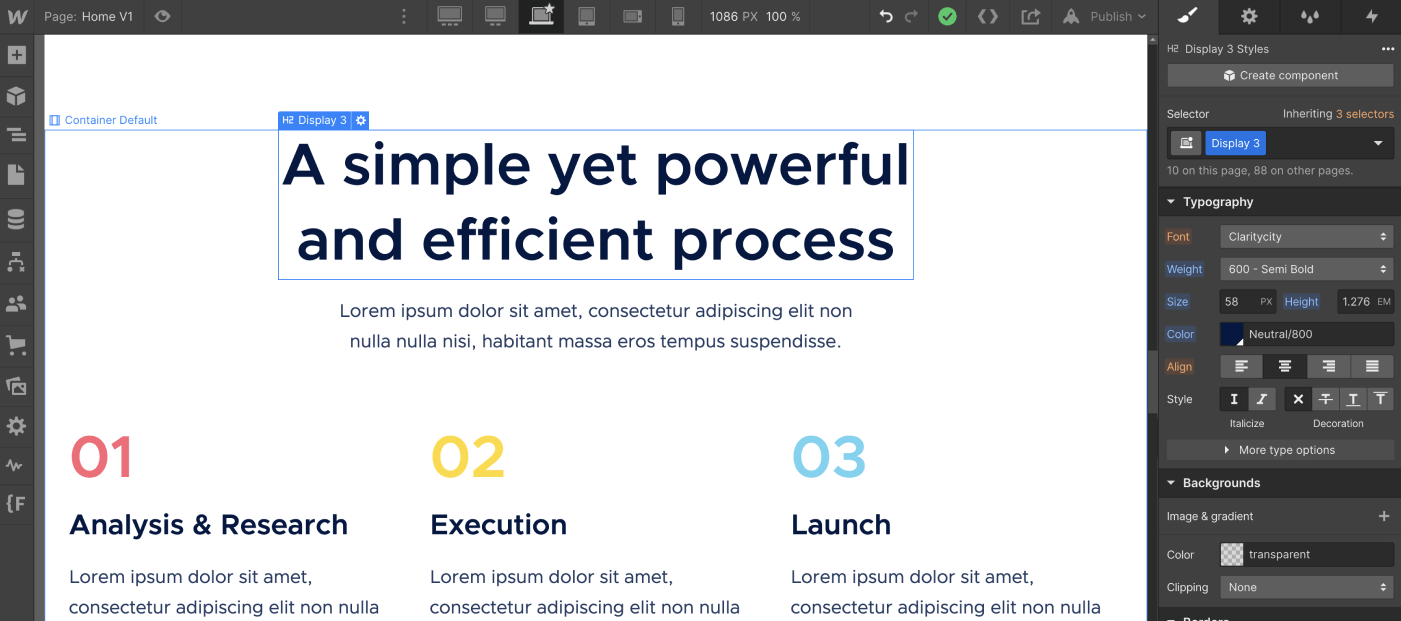Toggle italic styling for the heading

click(1261, 399)
